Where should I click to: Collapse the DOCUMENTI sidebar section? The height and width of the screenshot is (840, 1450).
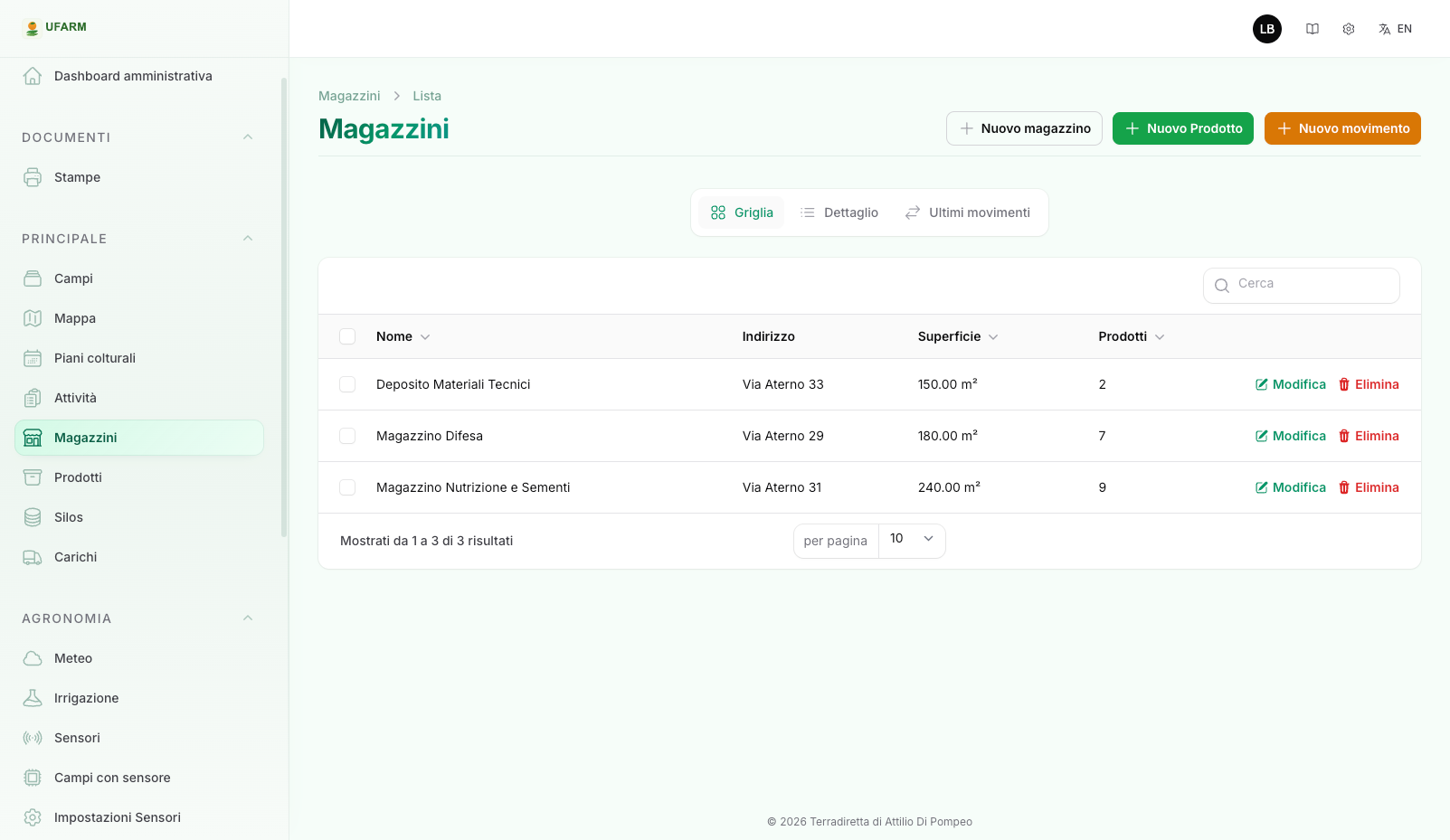(x=248, y=137)
